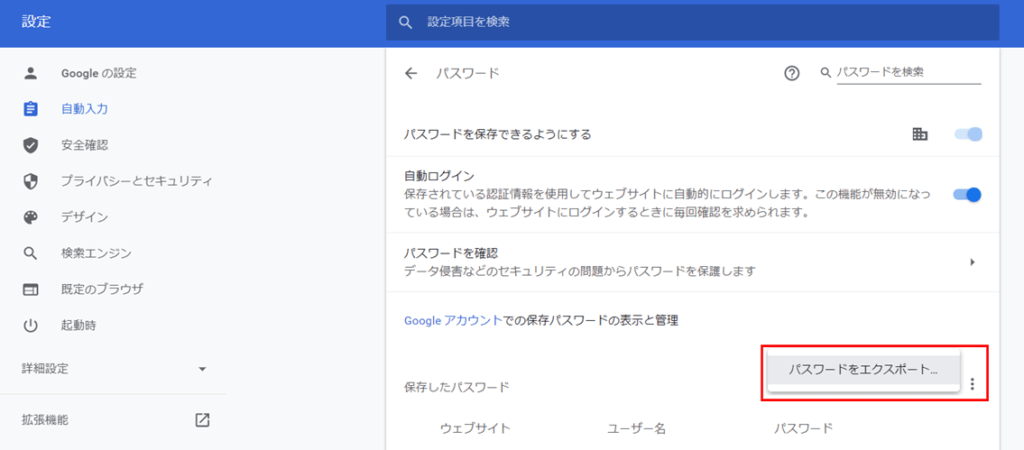Viewport: 1024px width, 450px height.
Task: Expand 詳細設定 dropdown arrow
Action: (202, 369)
